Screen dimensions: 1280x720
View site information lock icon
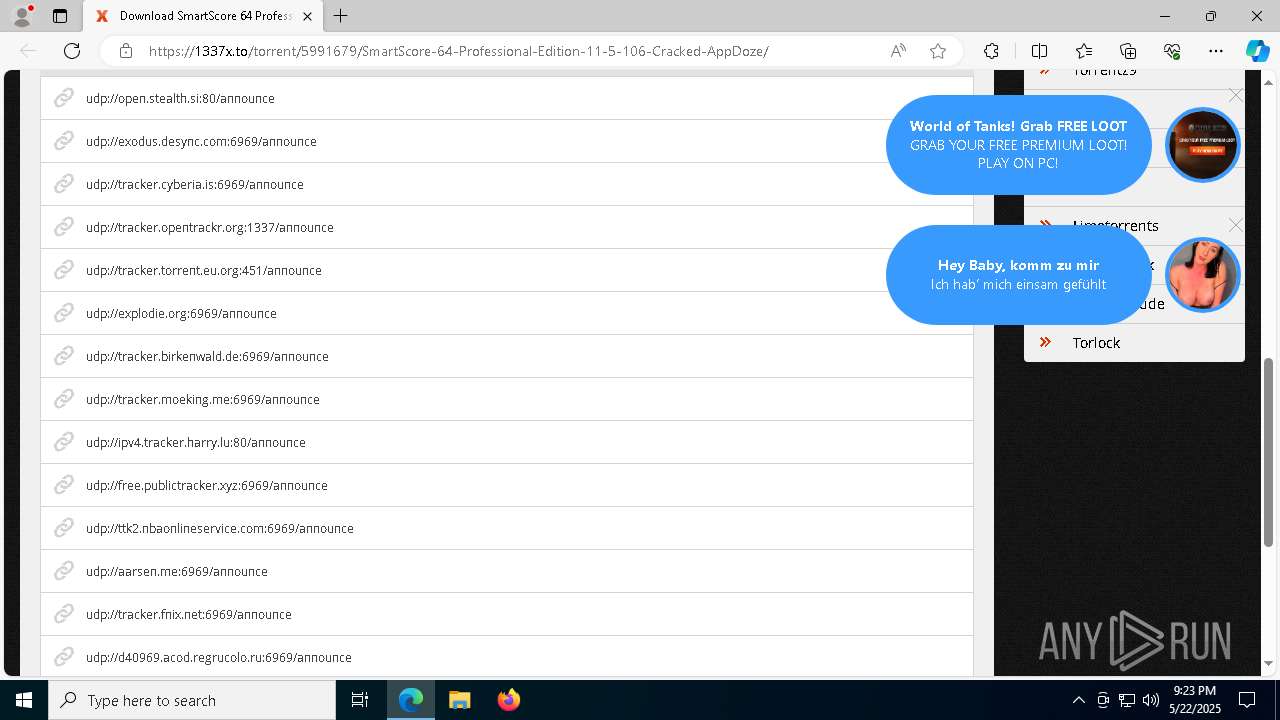126,51
